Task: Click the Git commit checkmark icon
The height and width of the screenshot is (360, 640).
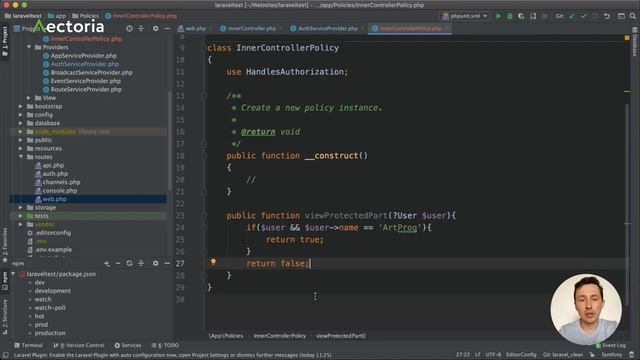Action: pos(584,16)
